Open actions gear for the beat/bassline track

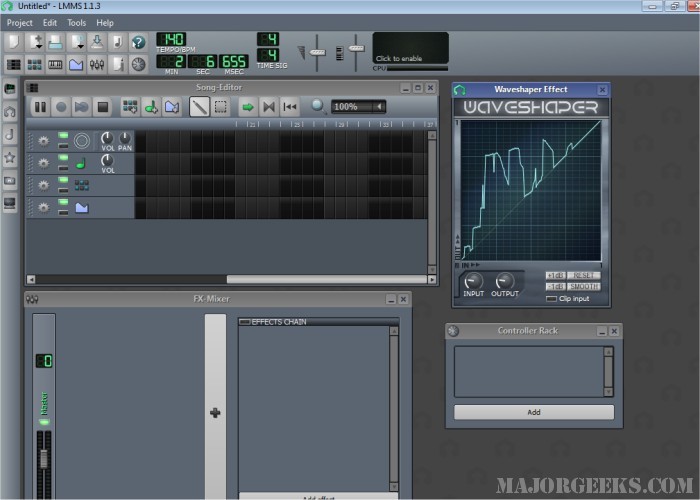(x=43, y=185)
